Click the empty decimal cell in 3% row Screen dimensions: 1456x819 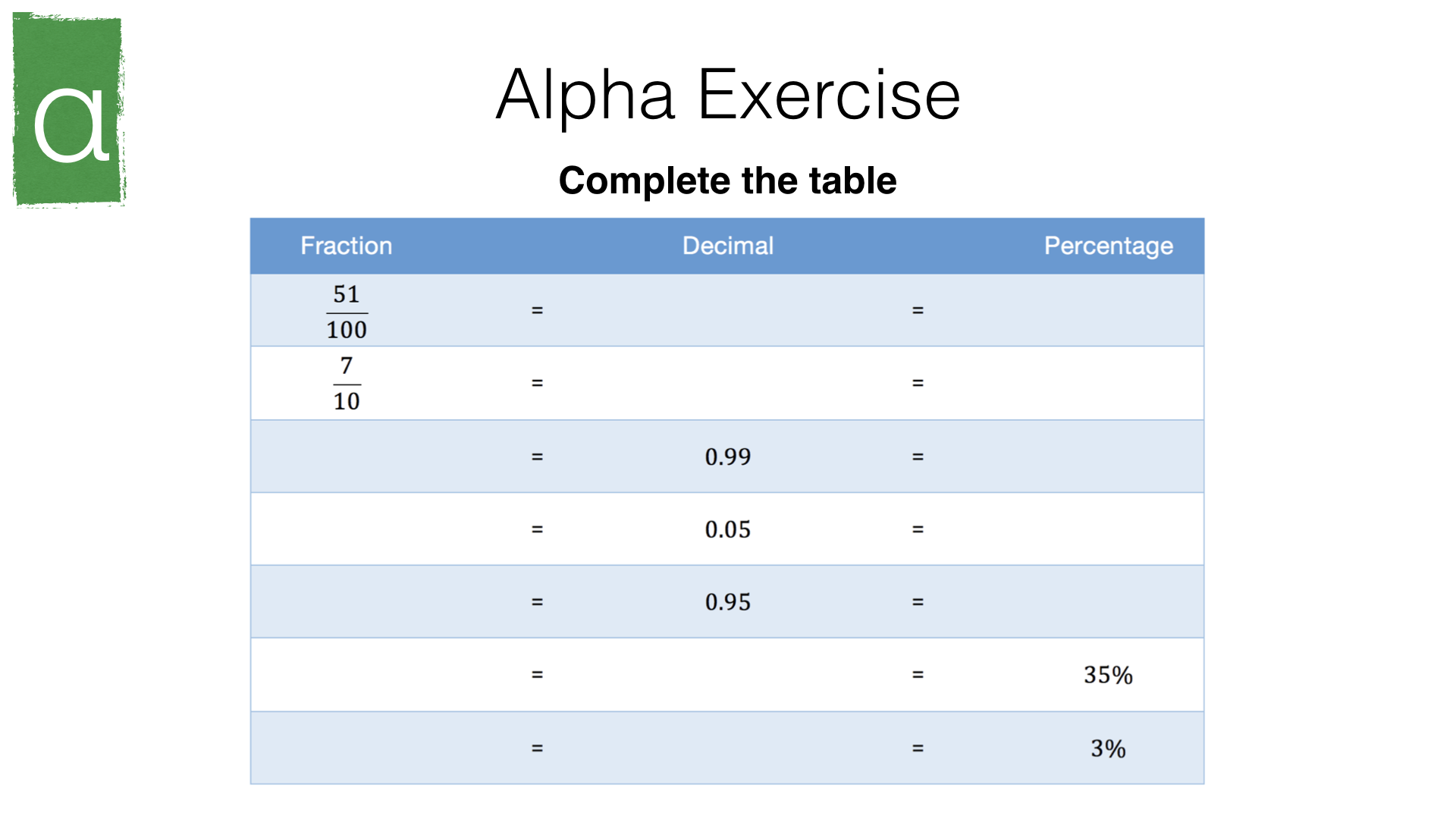click(728, 748)
